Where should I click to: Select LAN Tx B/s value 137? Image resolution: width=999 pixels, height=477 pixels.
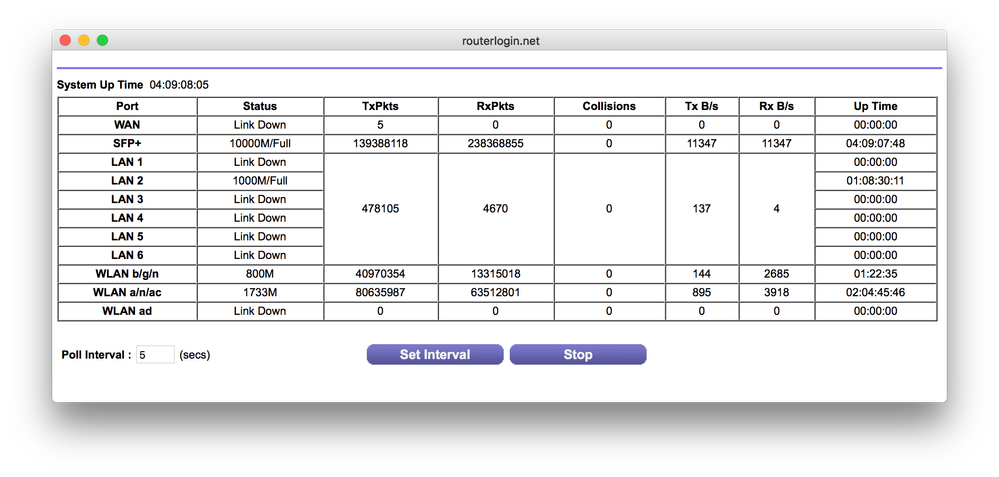tap(701, 209)
